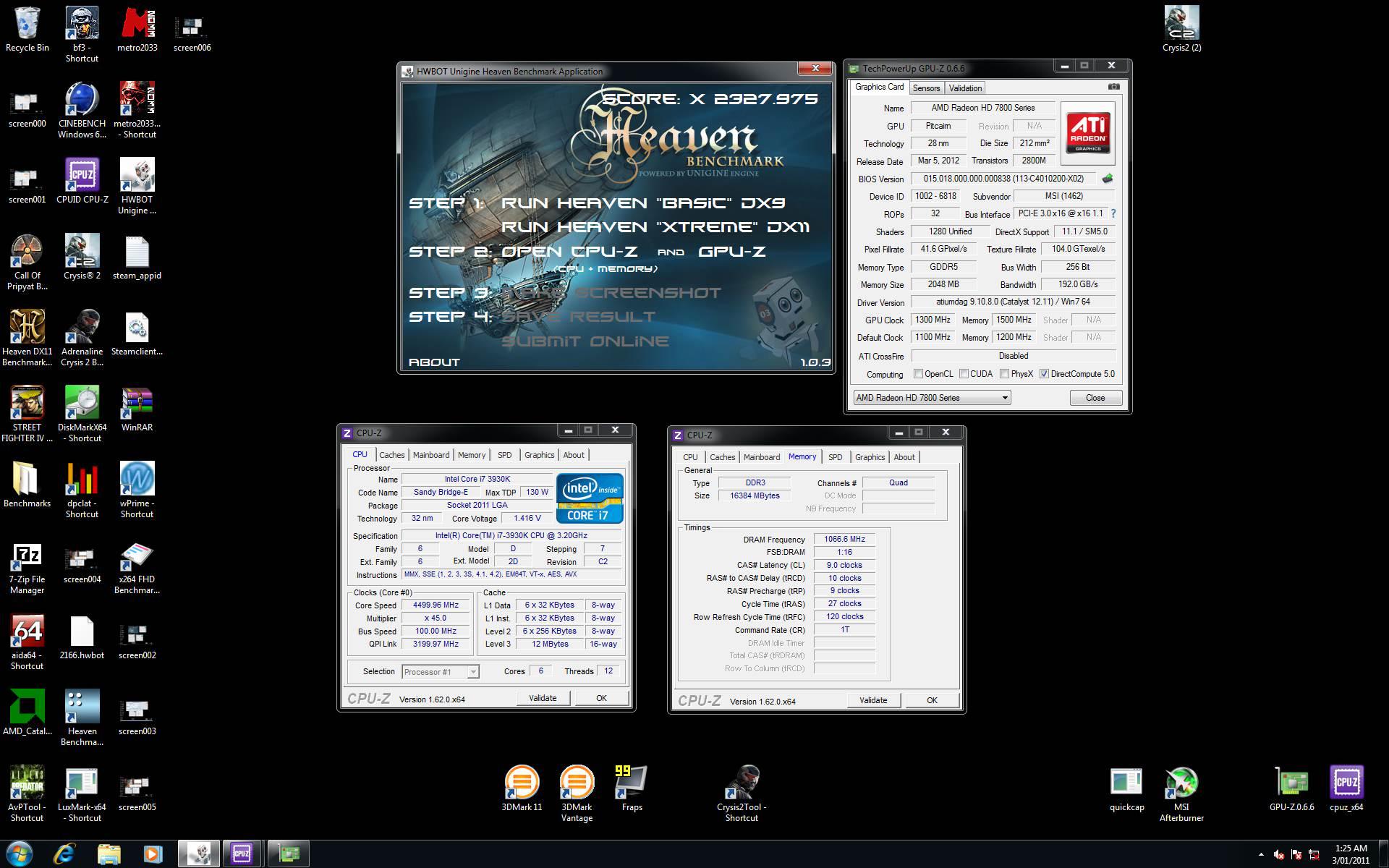Click the Core Speed value field
Image resolution: width=1389 pixels, height=868 pixels.
pos(436,605)
